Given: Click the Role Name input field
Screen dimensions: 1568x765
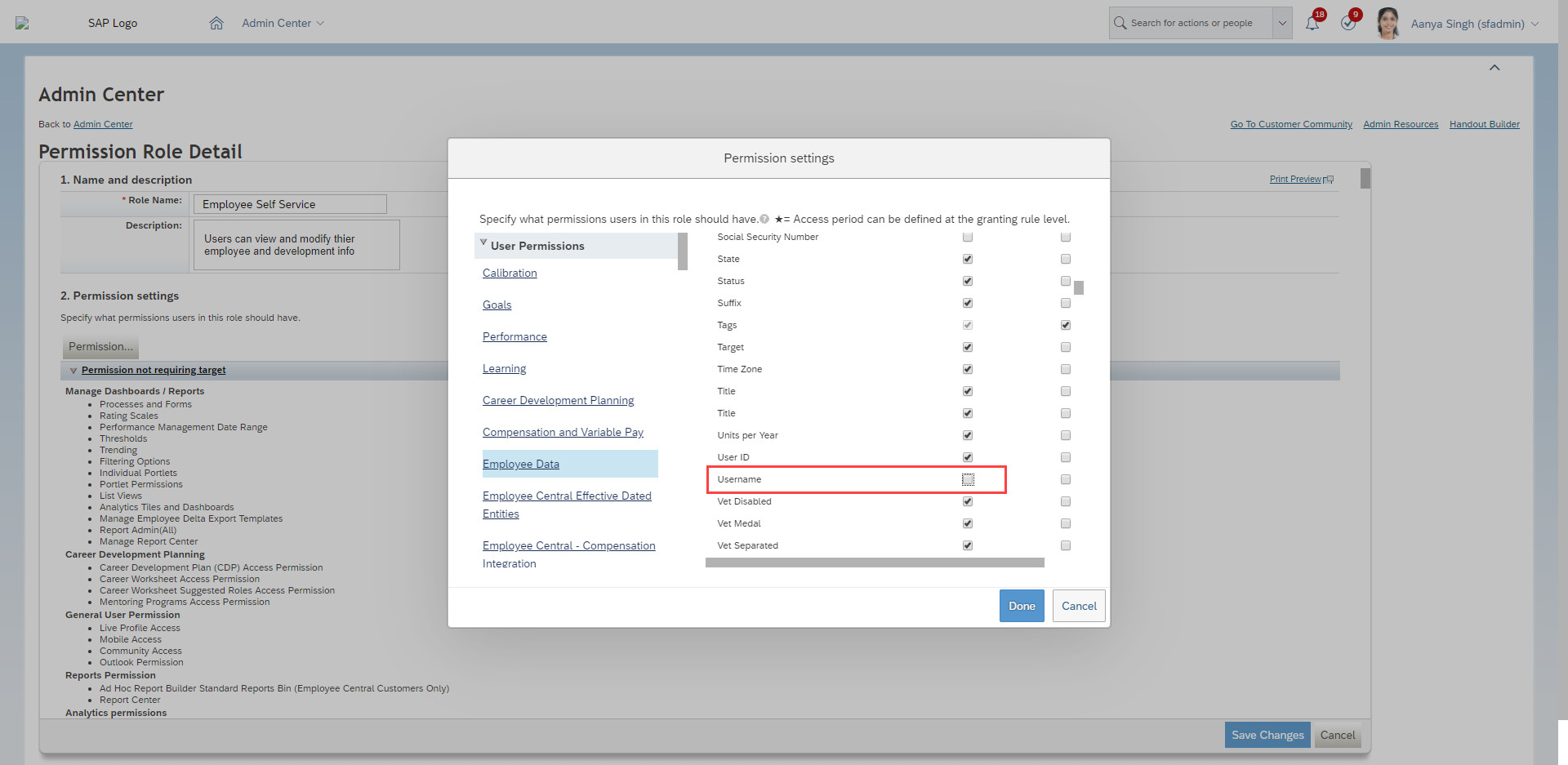Looking at the screenshot, I should pyautogui.click(x=290, y=204).
